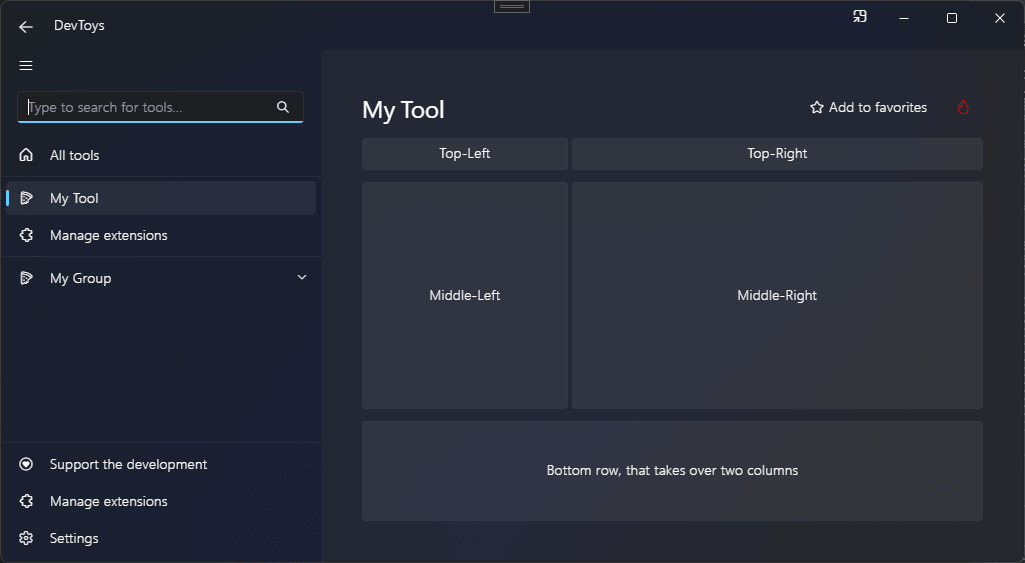Open the upper Manage extensions entry
The width and height of the screenshot is (1025, 563).
pyautogui.click(x=161, y=235)
